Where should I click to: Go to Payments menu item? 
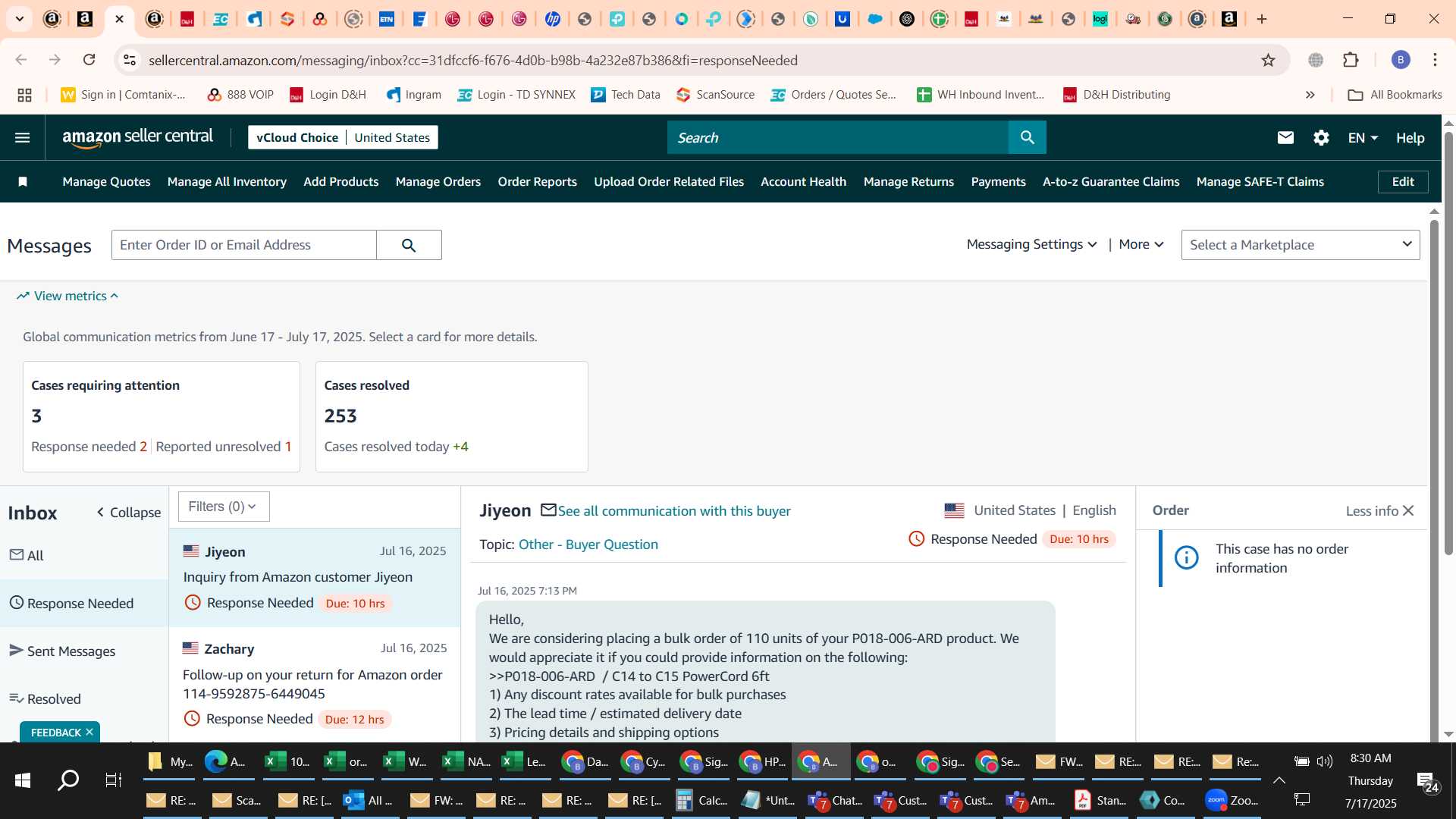[998, 181]
